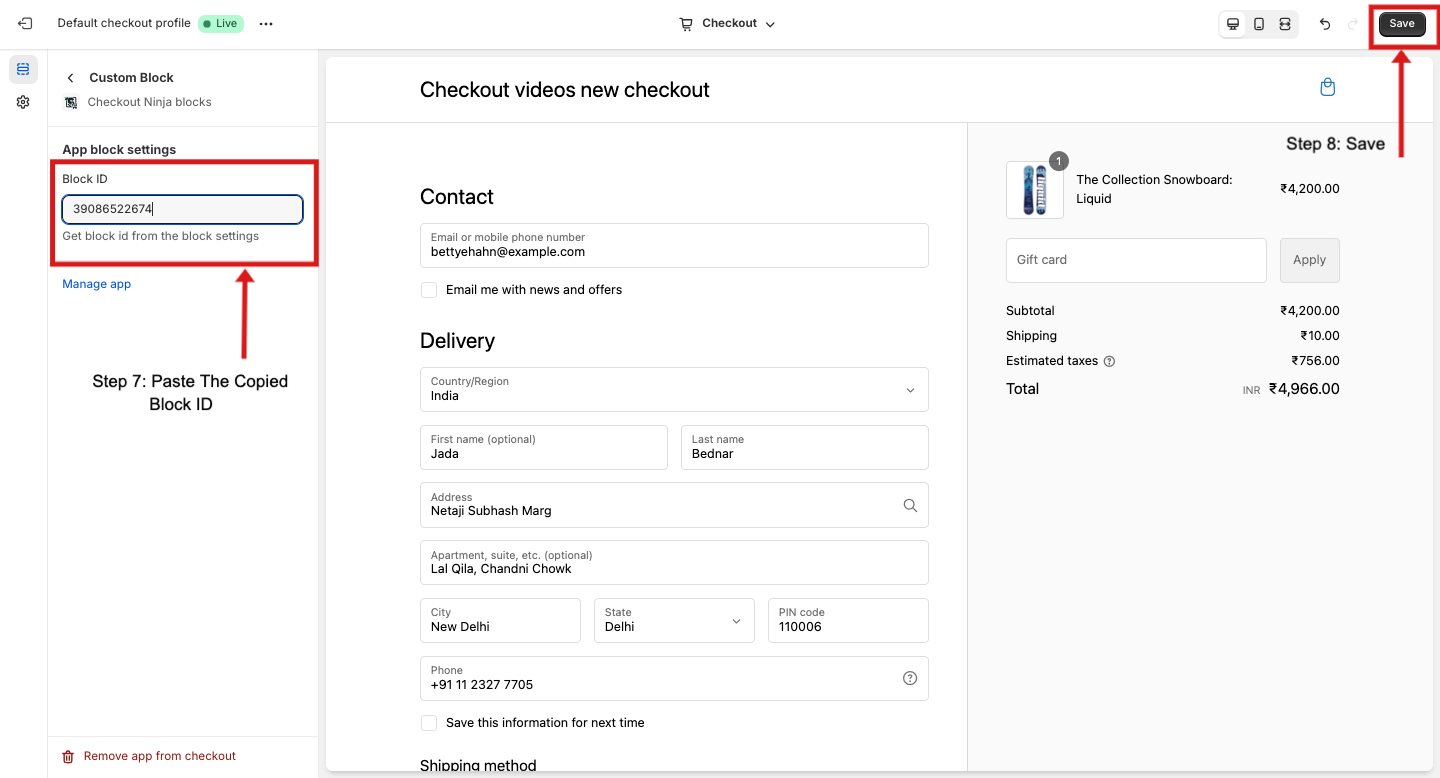Viewport: 1440px width, 778px height.
Task: Click the fullscreen preview icon
Action: pyautogui.click(x=1285, y=24)
